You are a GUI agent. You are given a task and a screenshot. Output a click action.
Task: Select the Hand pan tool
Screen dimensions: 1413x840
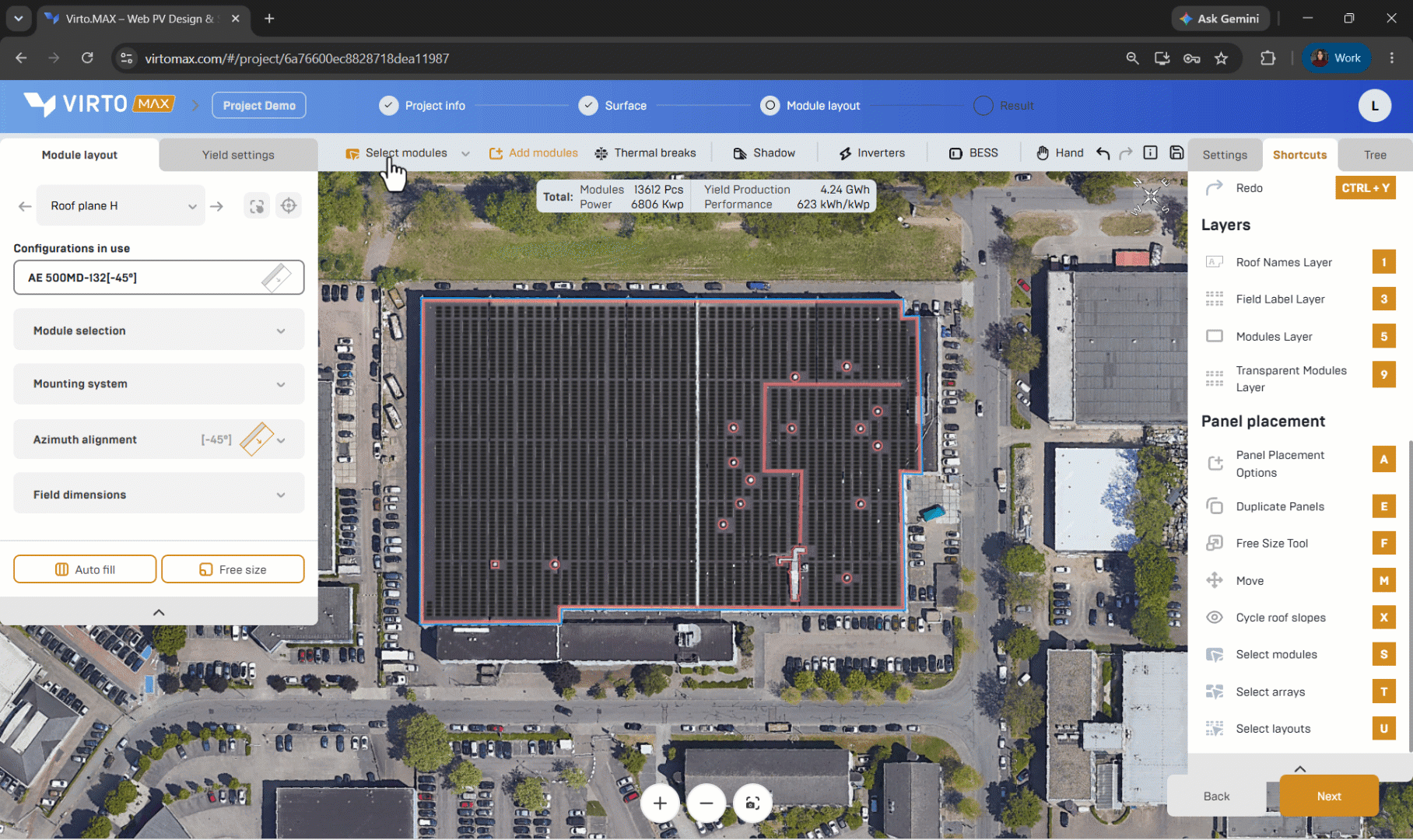(1059, 153)
